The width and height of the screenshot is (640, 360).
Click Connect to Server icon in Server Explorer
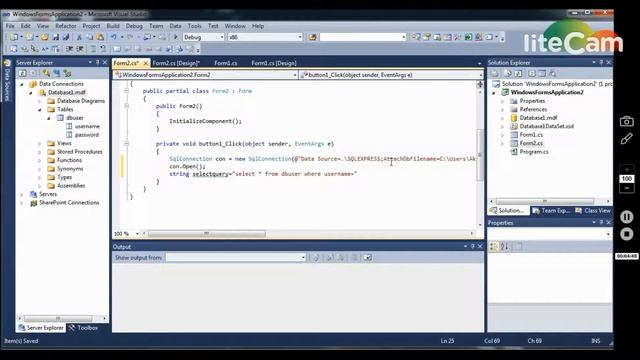(x=57, y=73)
